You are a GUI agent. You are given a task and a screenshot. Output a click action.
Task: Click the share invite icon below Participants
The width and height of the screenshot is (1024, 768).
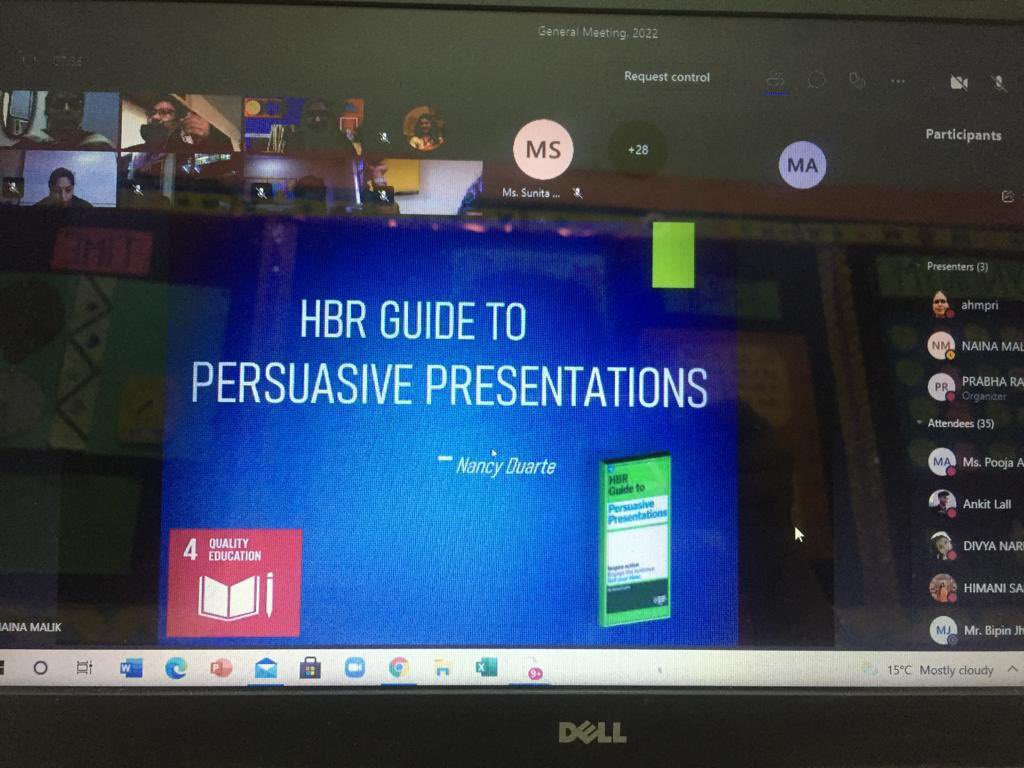[x=1008, y=196]
